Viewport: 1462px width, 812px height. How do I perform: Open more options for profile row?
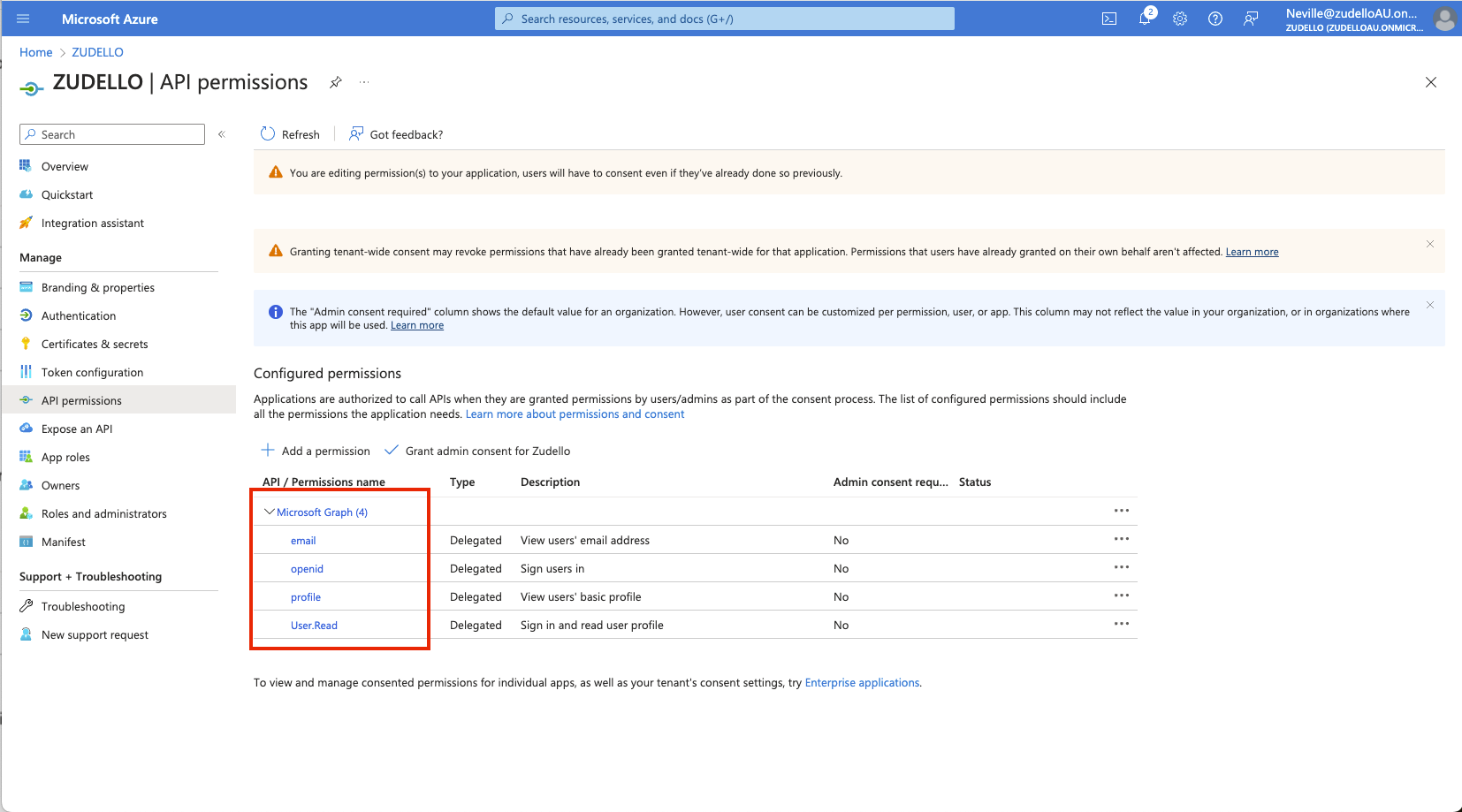[1122, 596]
